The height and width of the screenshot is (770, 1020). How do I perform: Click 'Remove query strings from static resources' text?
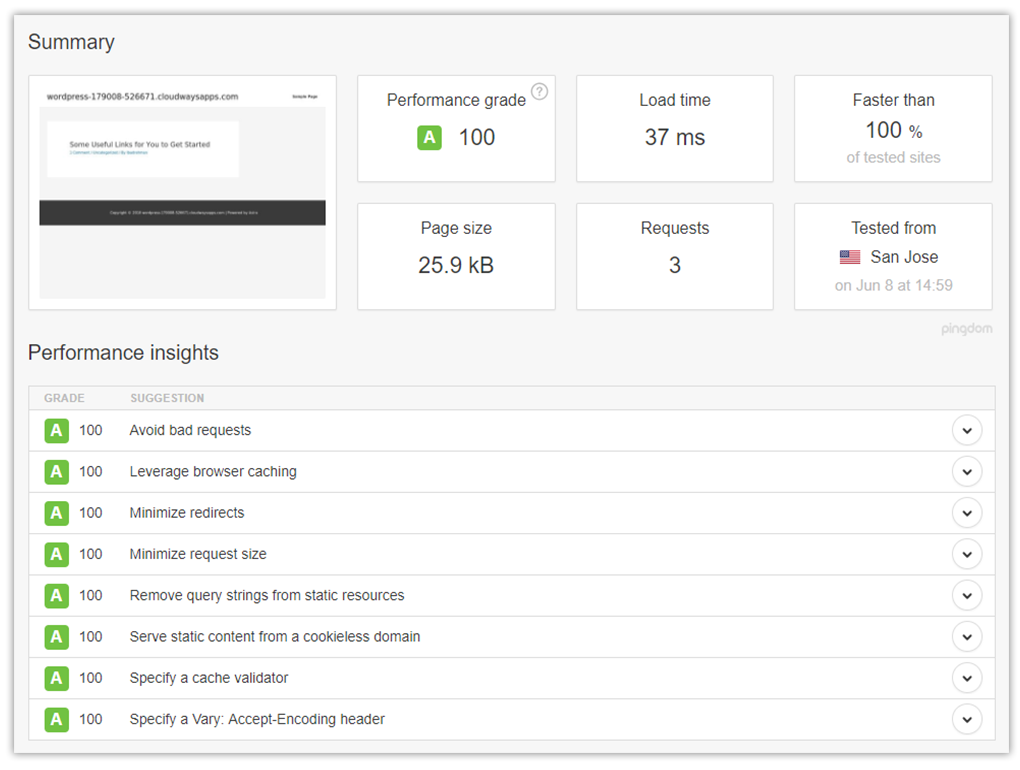click(267, 596)
